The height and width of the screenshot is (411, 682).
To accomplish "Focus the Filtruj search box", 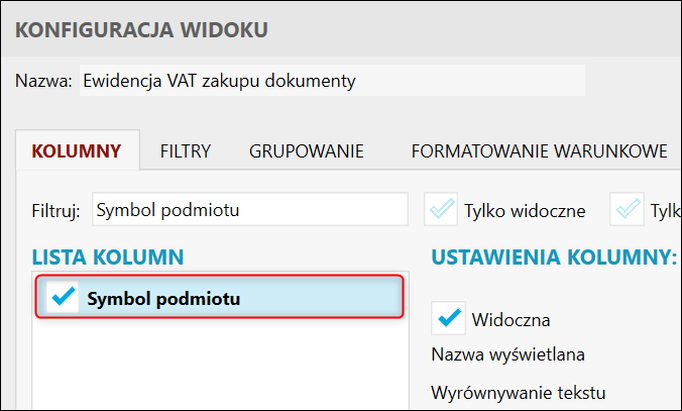I will [x=249, y=210].
